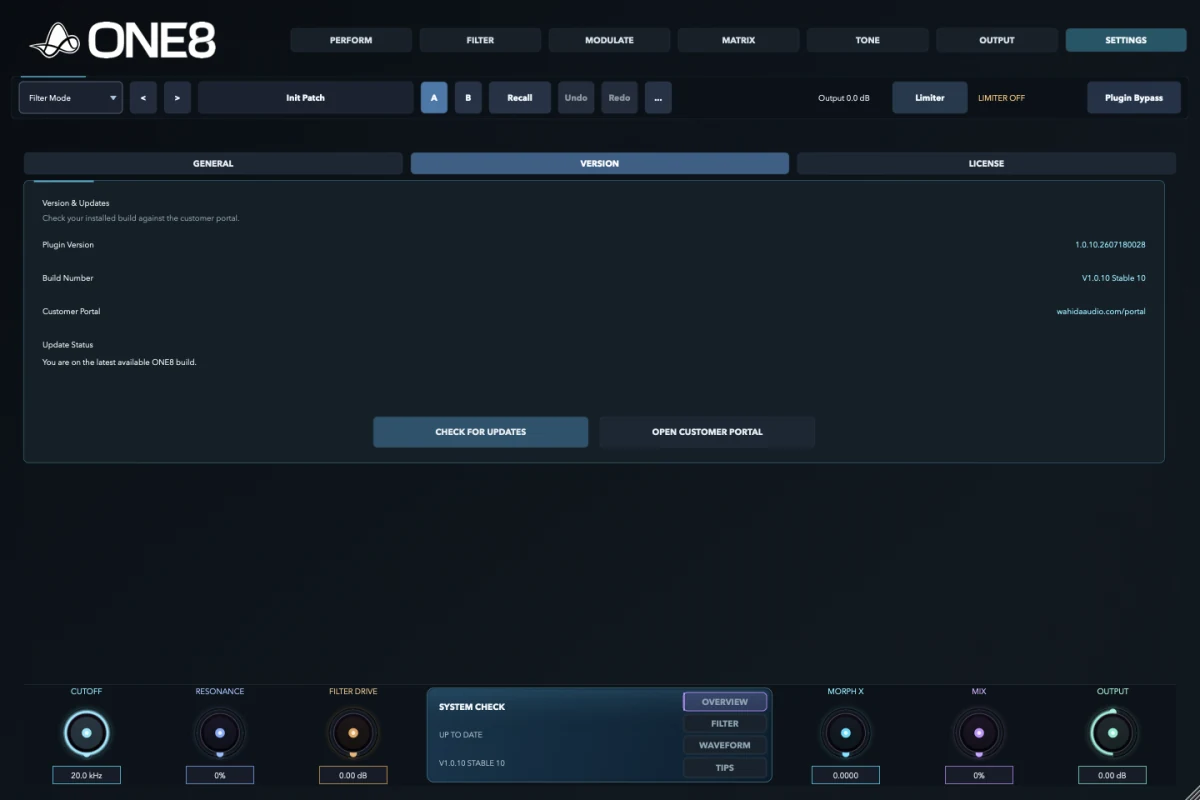Click the Init Patch preset name
The height and width of the screenshot is (800, 1200).
pos(305,98)
